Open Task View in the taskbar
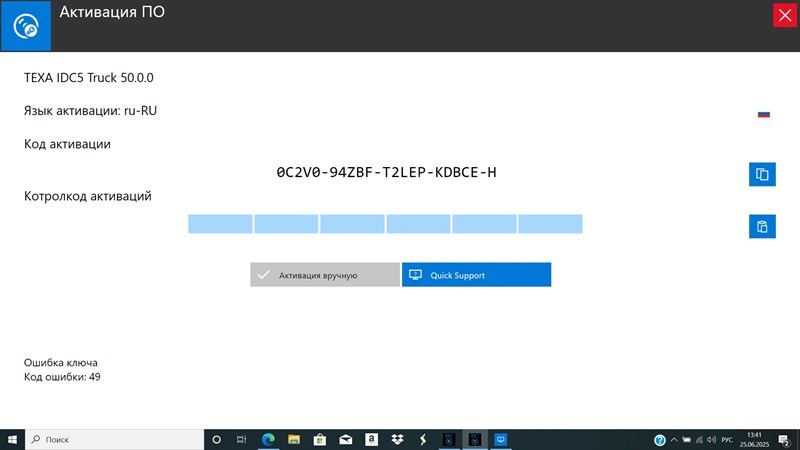 (242, 439)
